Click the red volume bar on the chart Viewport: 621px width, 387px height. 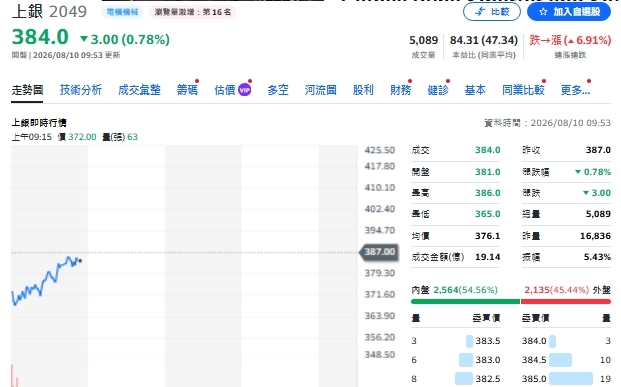(13, 376)
